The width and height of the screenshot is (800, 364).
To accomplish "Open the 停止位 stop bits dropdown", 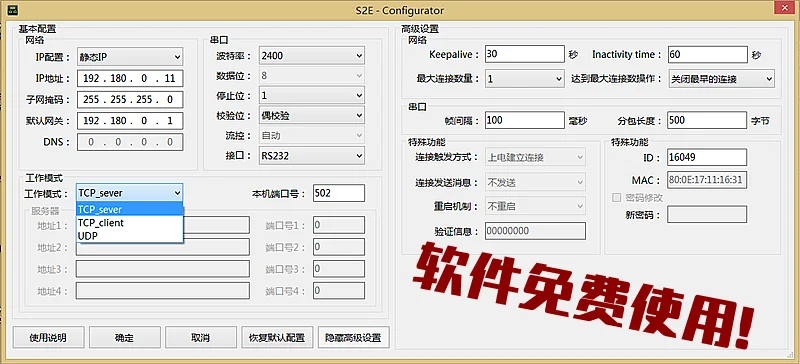I will click(x=311, y=95).
